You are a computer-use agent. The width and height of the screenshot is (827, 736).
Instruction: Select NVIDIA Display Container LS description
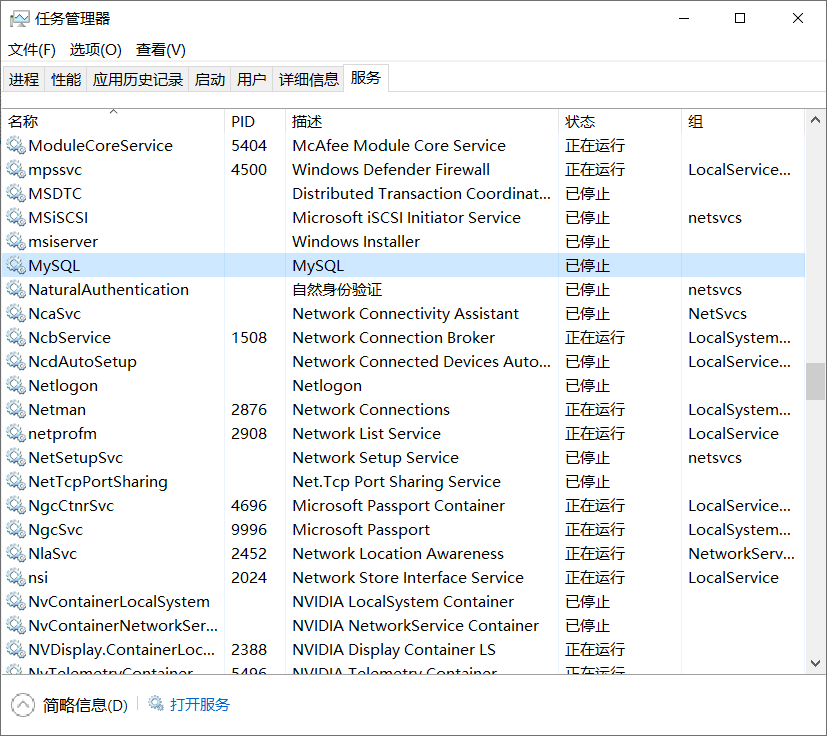393,649
